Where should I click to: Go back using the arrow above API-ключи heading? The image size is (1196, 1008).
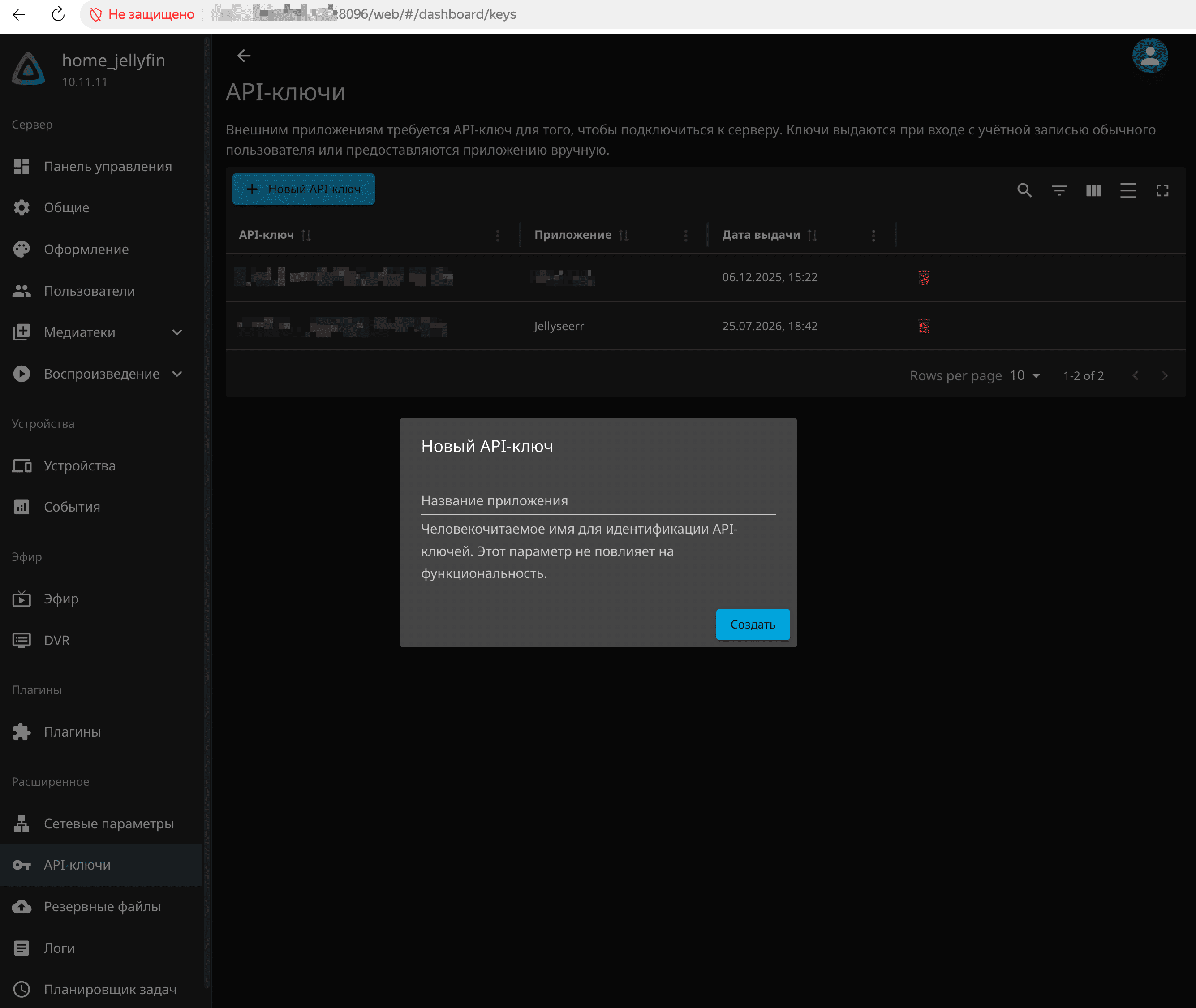[x=244, y=56]
